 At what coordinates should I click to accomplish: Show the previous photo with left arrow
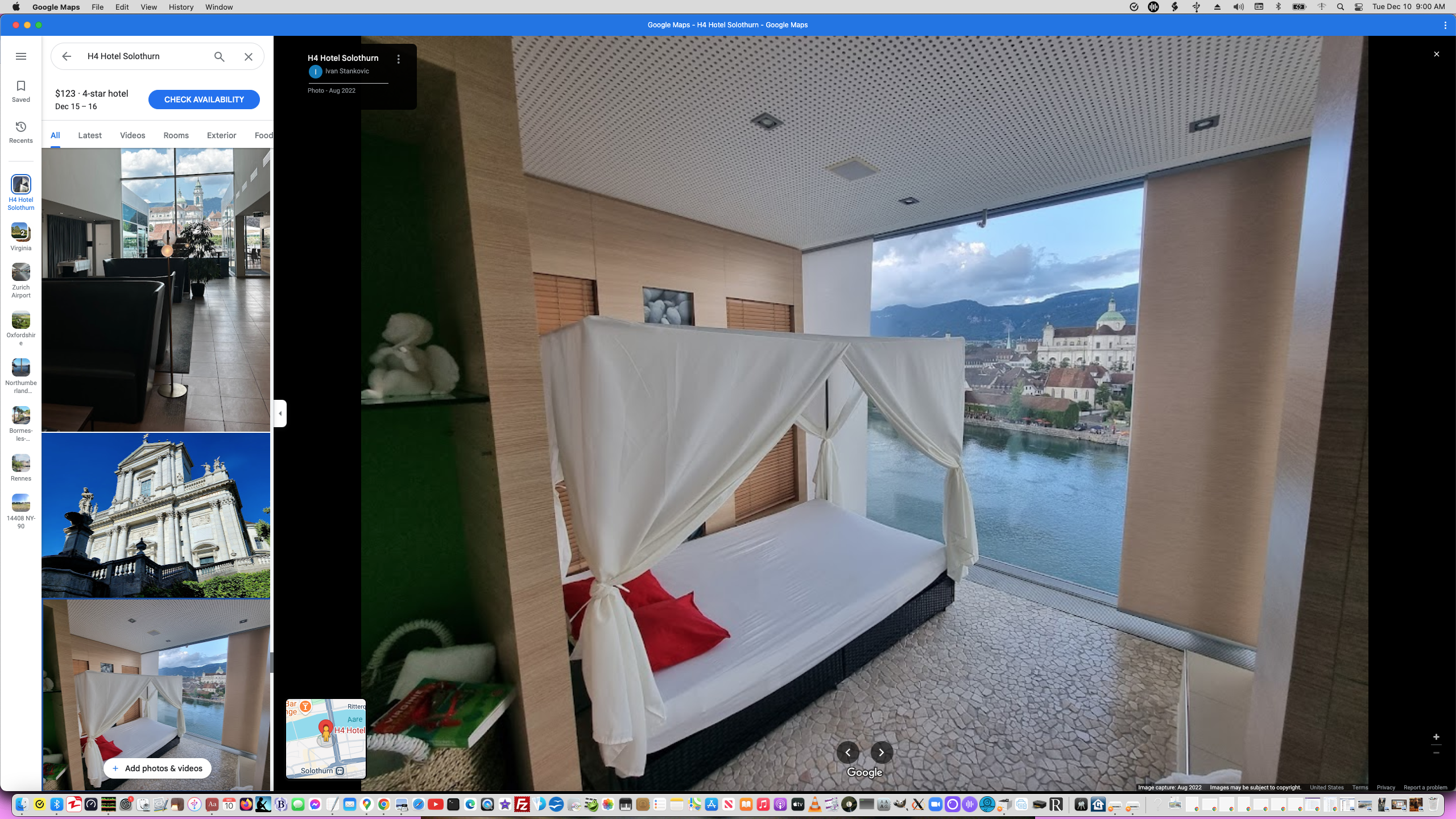[x=847, y=752]
